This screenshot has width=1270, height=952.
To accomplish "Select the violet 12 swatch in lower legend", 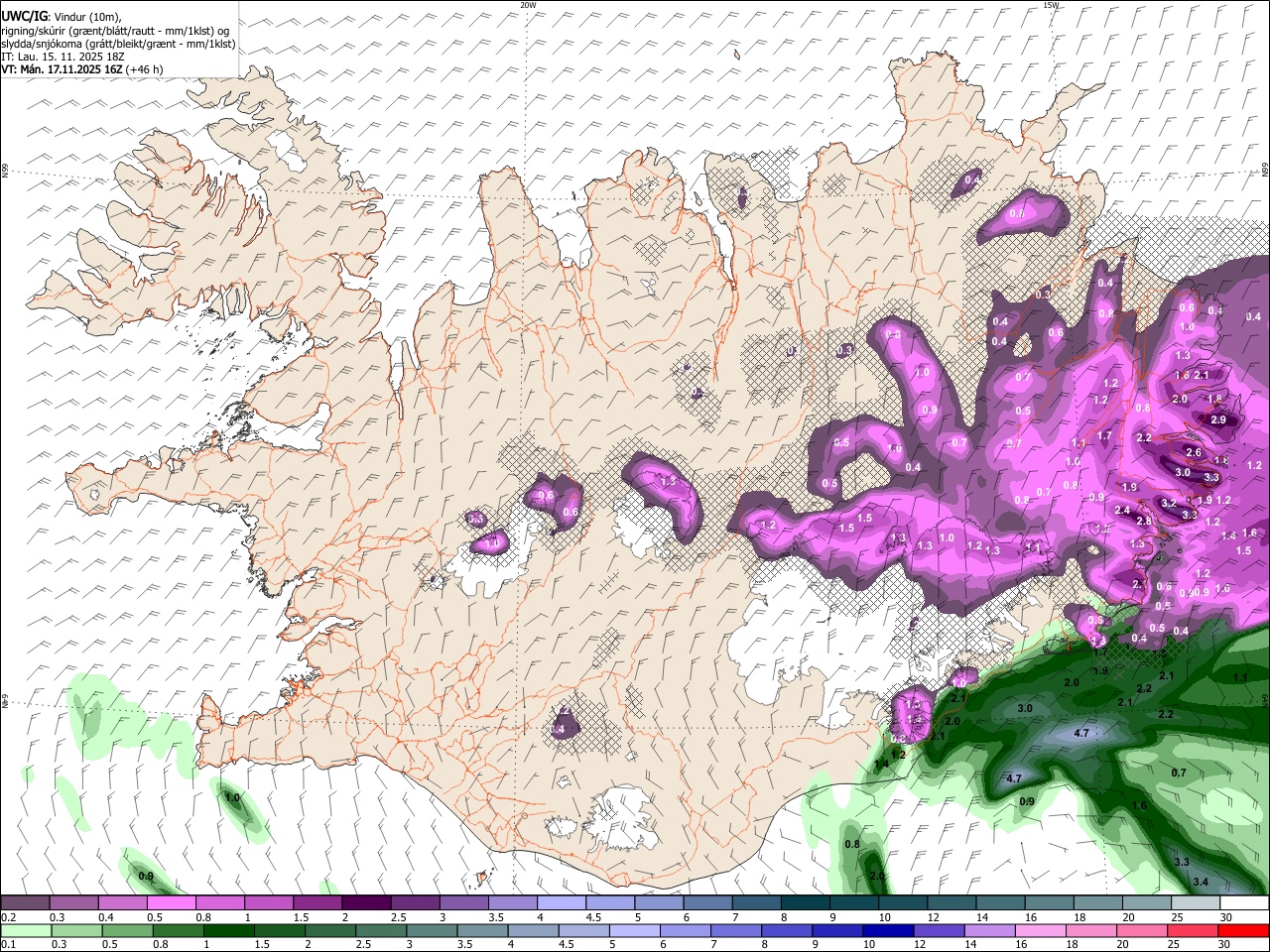I will pyautogui.click(x=940, y=930).
